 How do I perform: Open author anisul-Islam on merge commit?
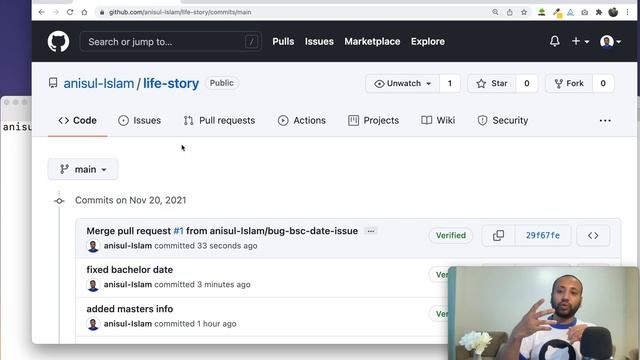[x=128, y=246]
